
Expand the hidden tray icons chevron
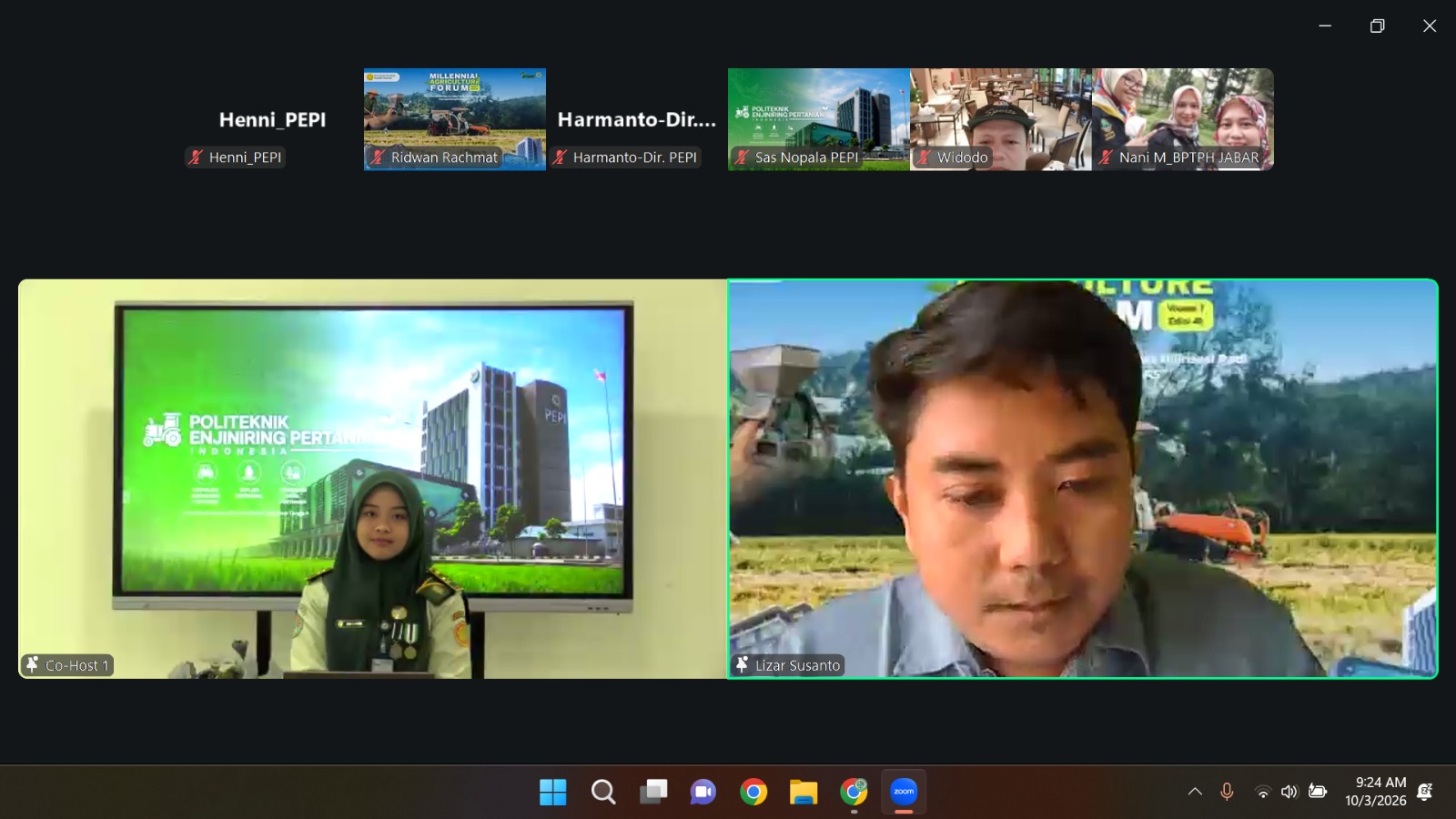coord(1195,792)
